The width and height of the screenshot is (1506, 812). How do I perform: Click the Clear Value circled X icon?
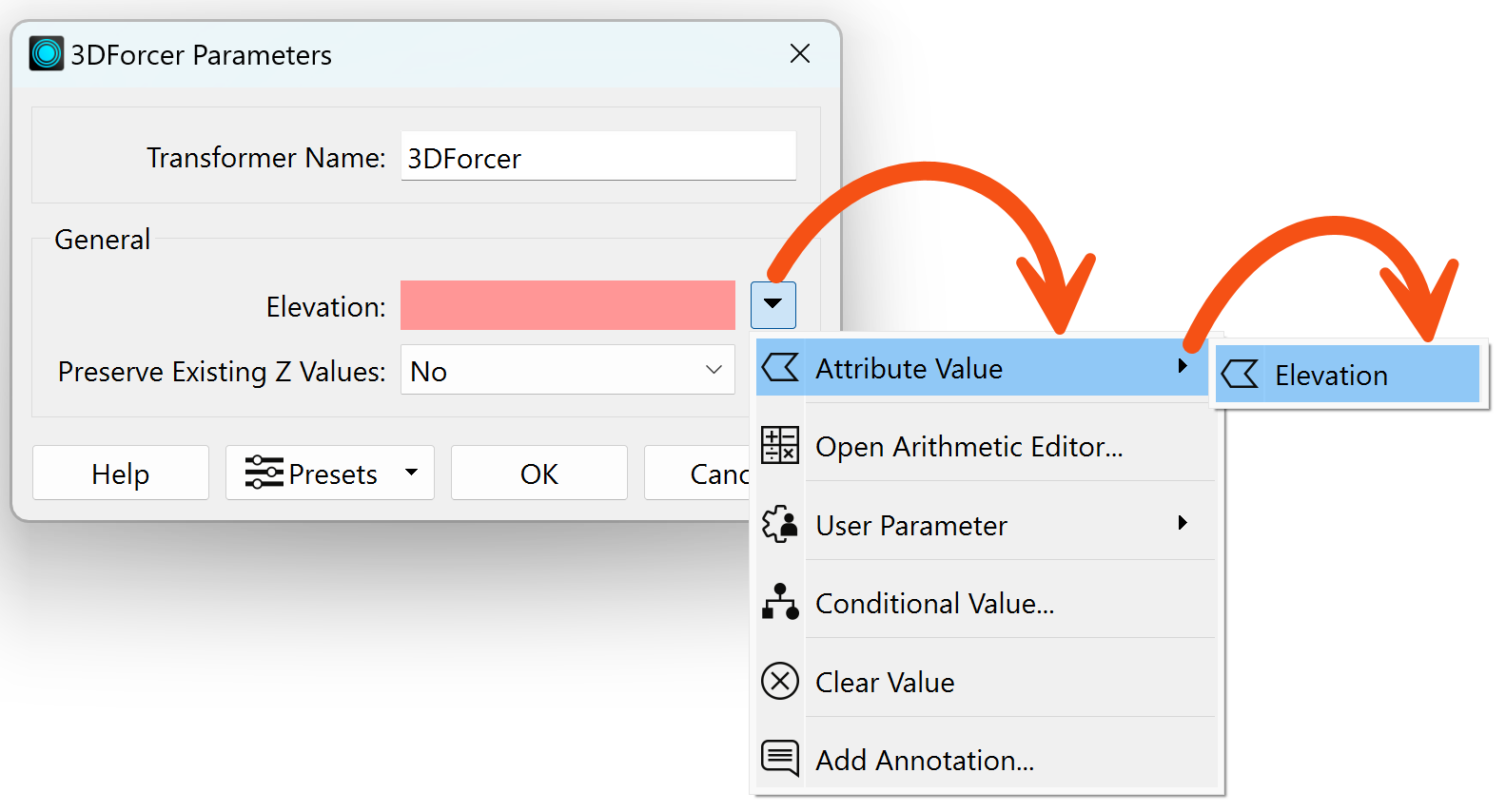point(780,681)
